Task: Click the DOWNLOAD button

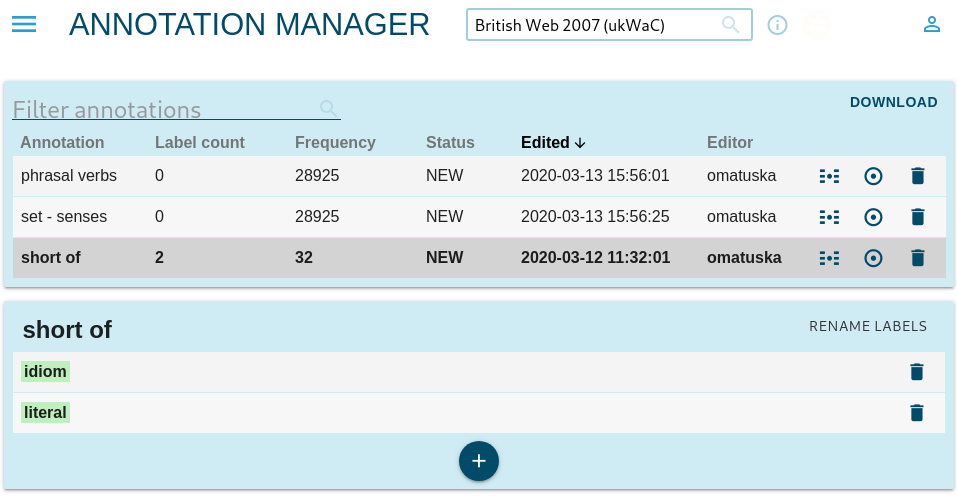Action: pyautogui.click(x=893, y=102)
